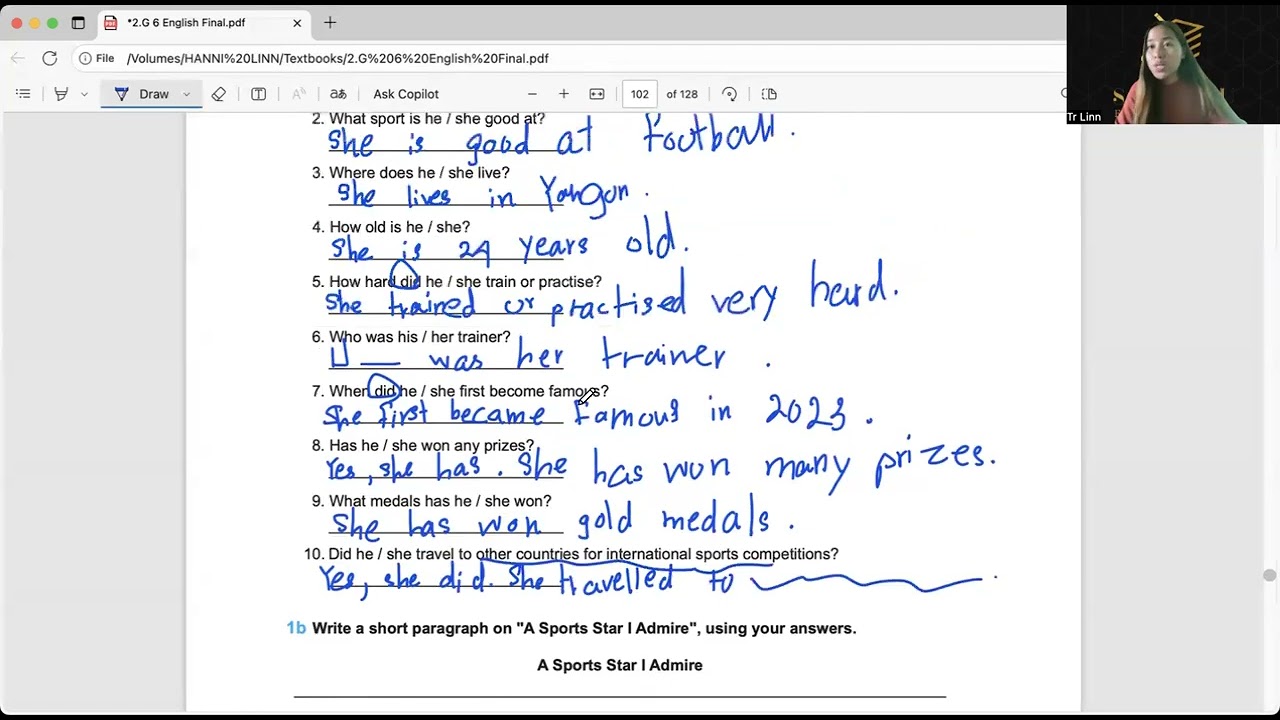View site information File icon
The height and width of the screenshot is (720, 1280).
pyautogui.click(x=97, y=58)
